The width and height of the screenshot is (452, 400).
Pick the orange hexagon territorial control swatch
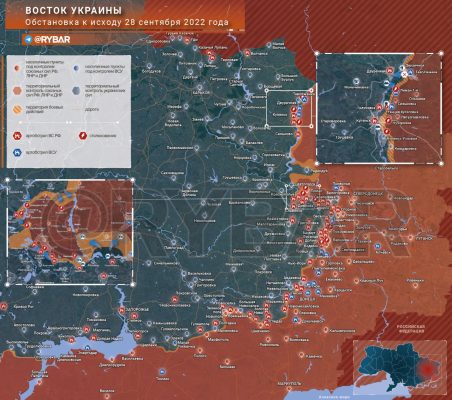click(x=17, y=91)
